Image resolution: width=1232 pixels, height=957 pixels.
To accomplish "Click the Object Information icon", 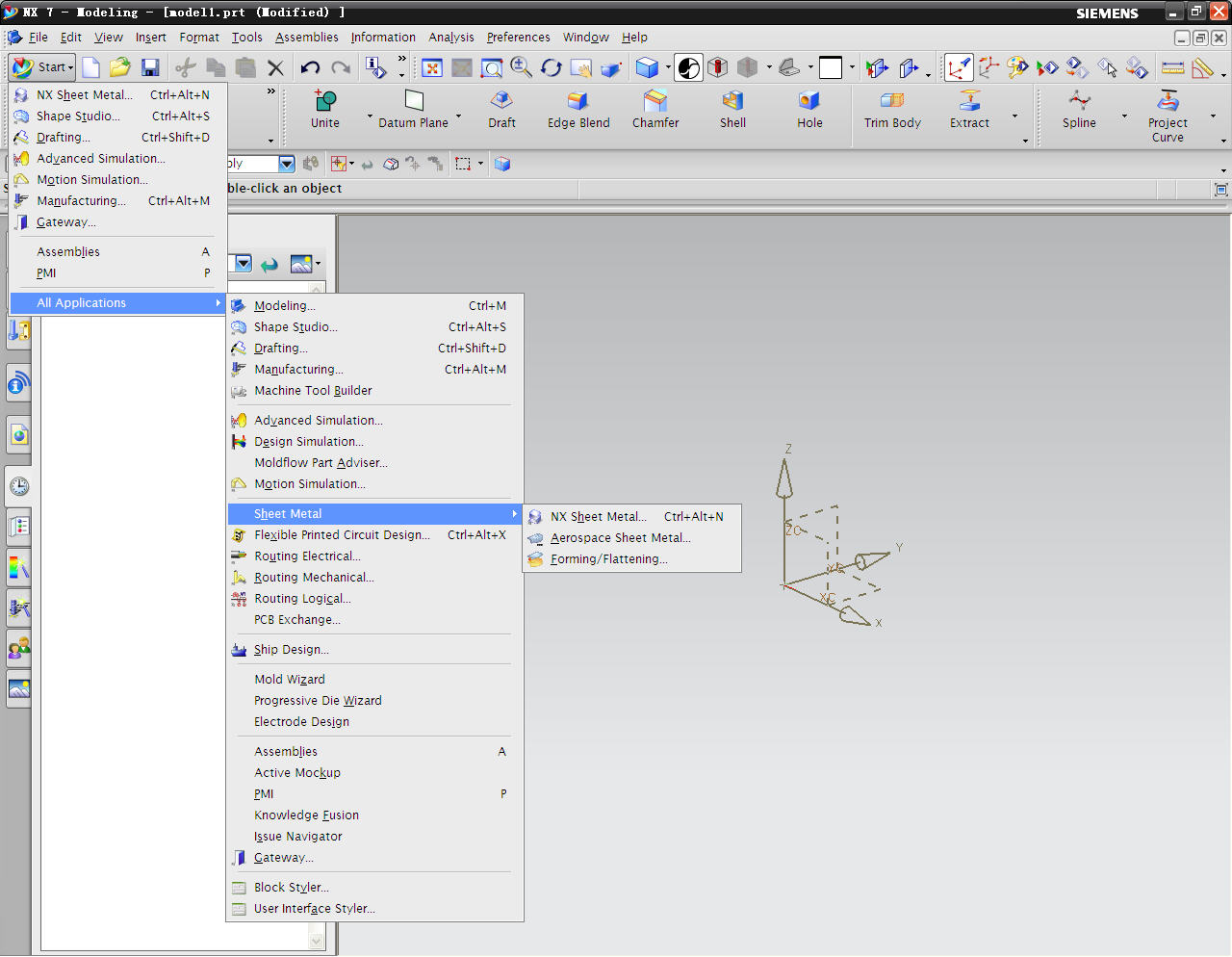I will pos(375,67).
